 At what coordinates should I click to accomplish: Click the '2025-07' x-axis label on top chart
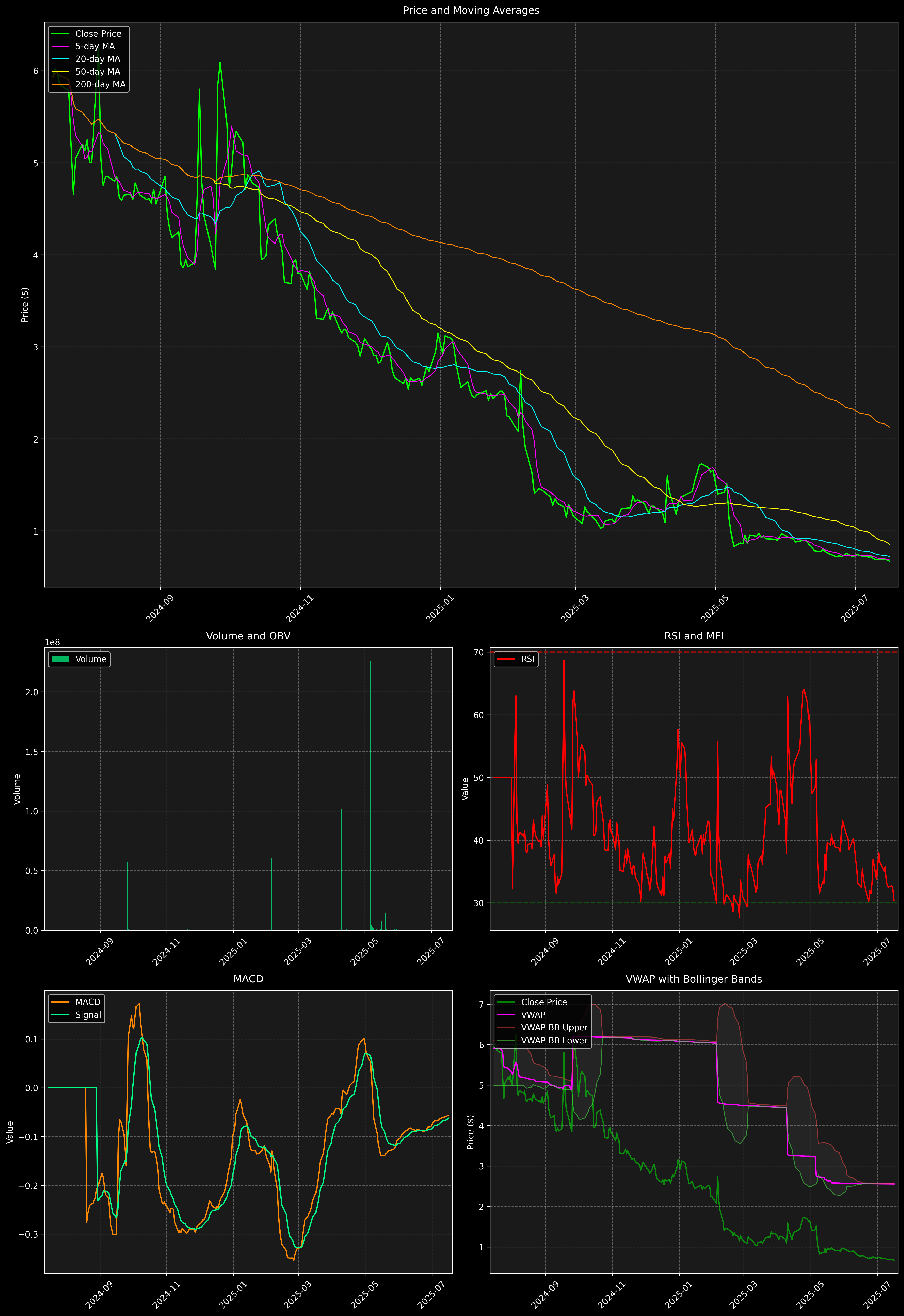(855, 608)
